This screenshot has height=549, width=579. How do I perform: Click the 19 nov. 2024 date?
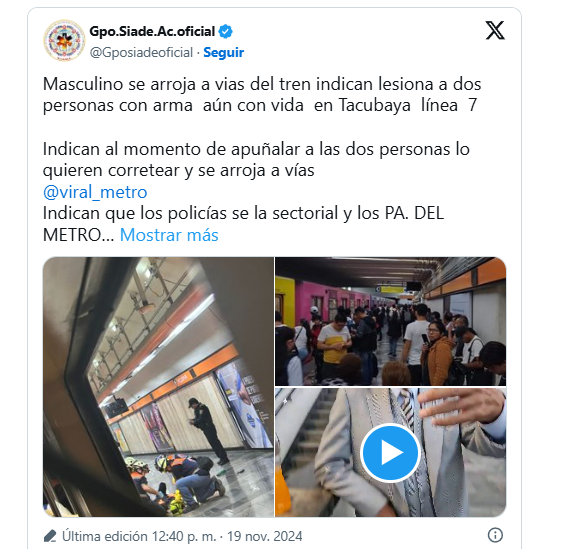264,536
